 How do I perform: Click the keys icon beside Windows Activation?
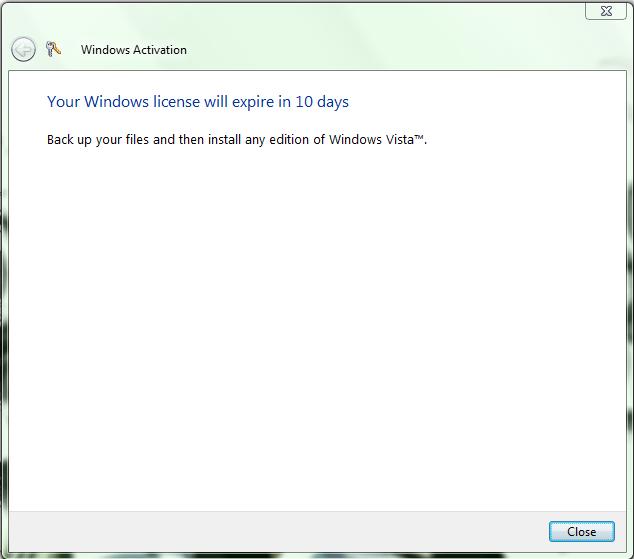[x=53, y=49]
